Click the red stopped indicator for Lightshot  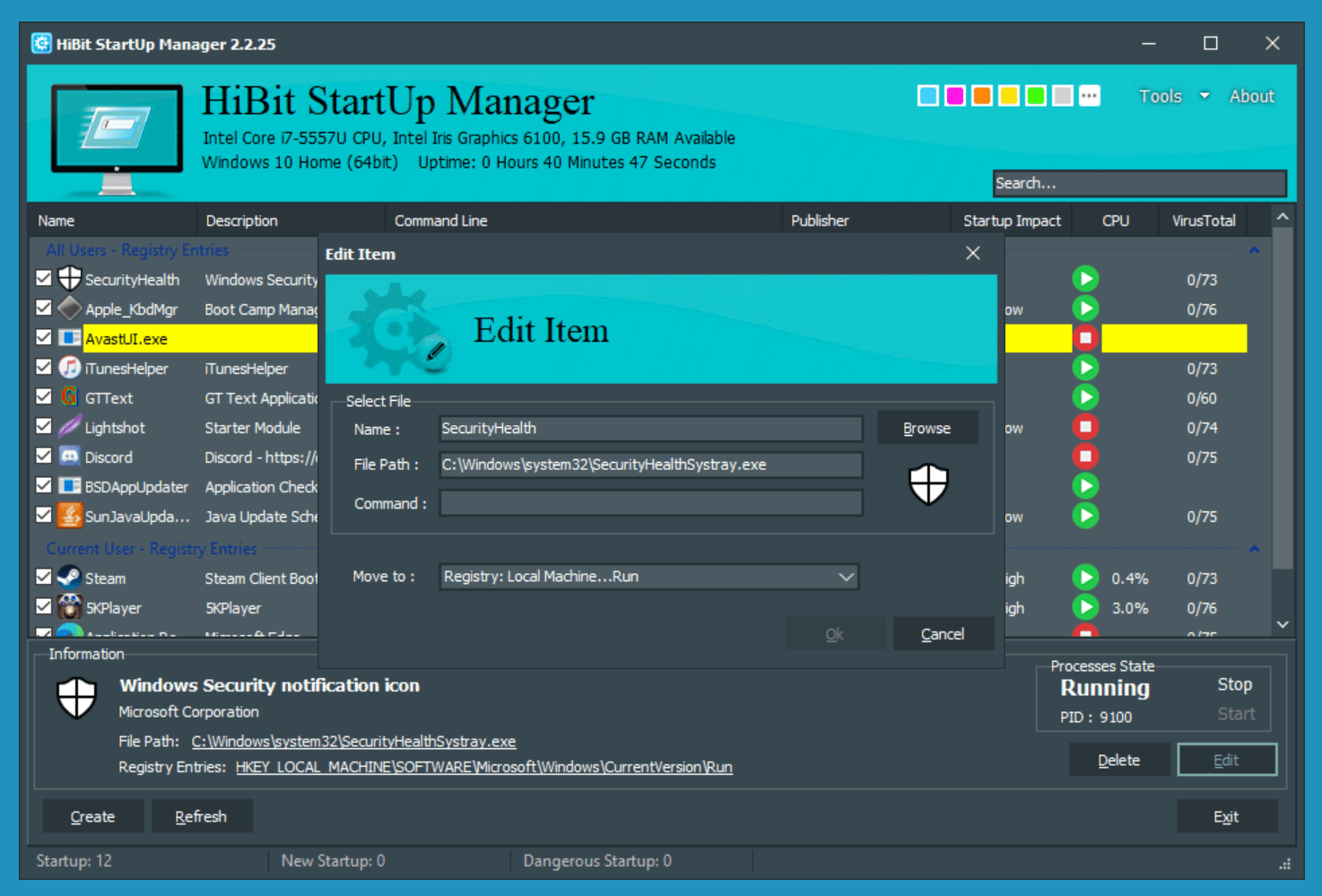[x=1085, y=427]
